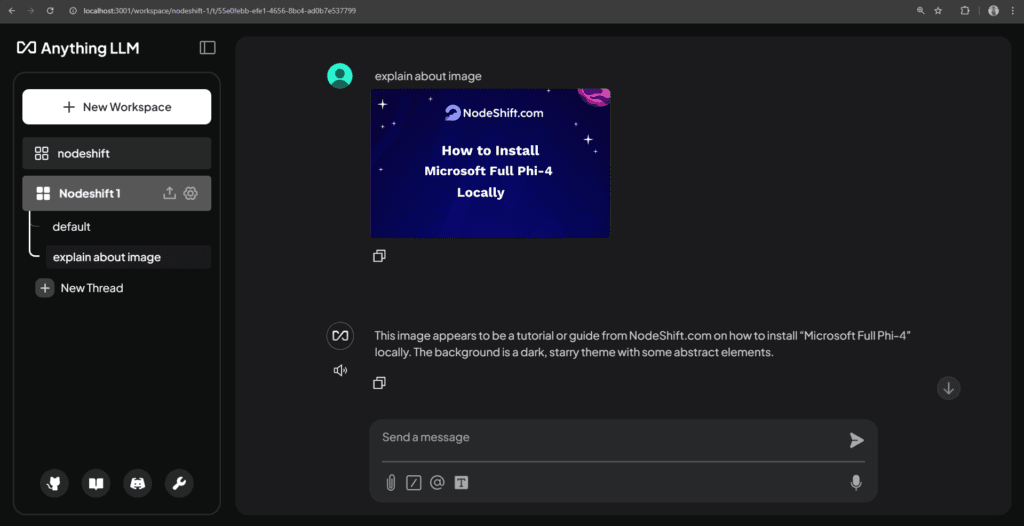
Task: Start voice input with microphone icon
Action: point(856,483)
